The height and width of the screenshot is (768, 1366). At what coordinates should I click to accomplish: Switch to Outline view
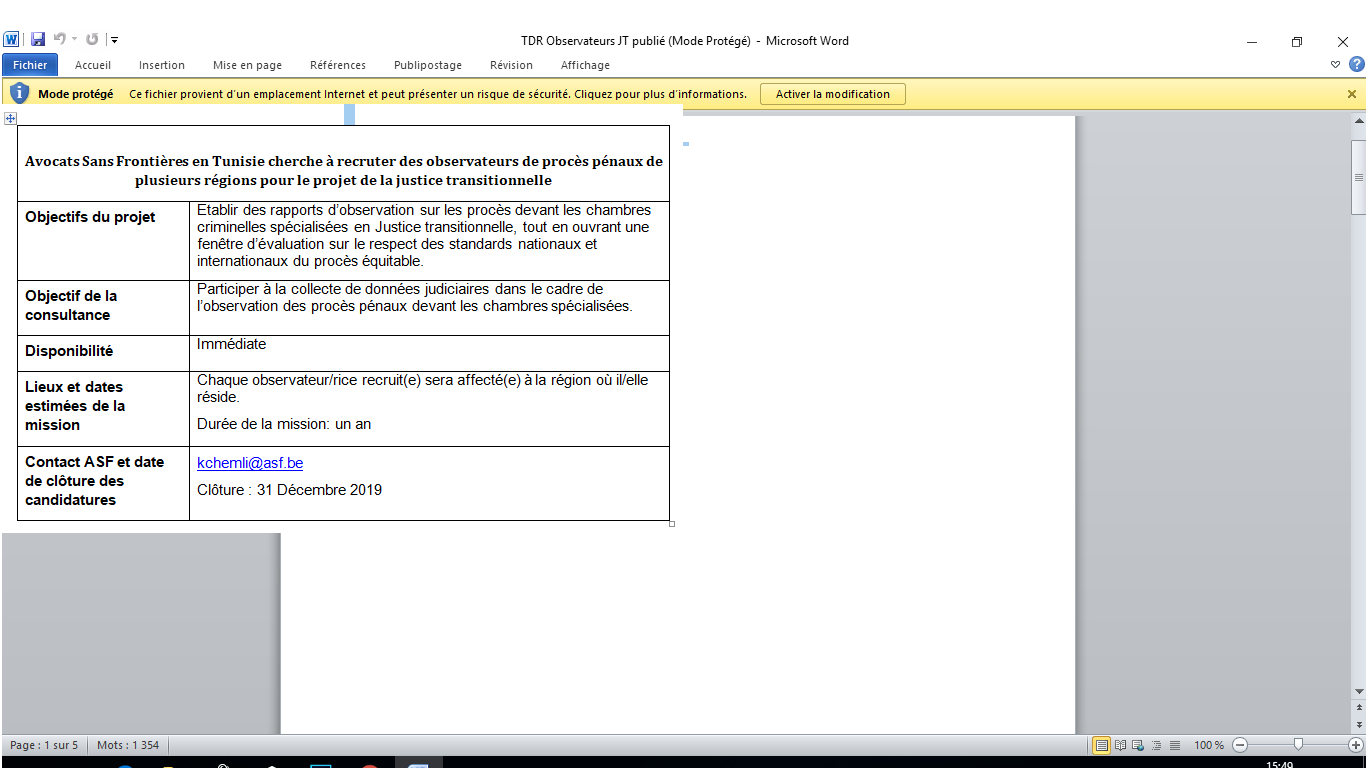tap(1157, 745)
